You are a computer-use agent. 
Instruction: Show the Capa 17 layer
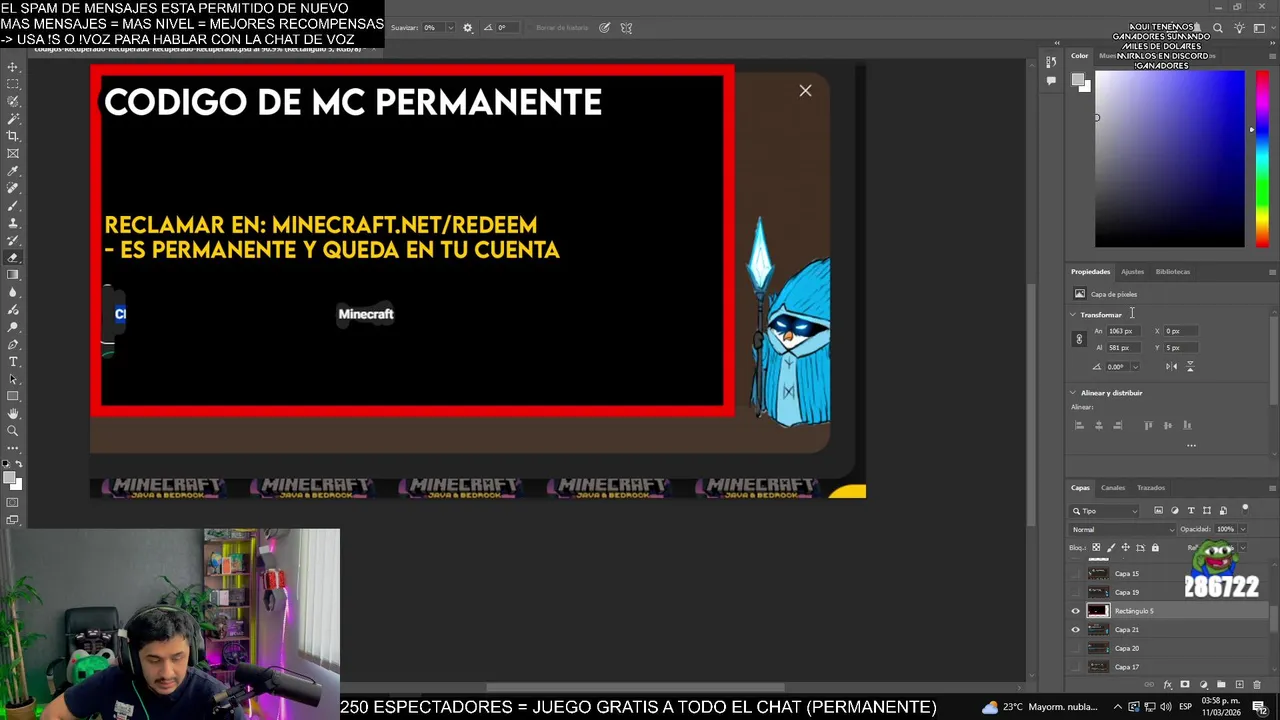1076,667
